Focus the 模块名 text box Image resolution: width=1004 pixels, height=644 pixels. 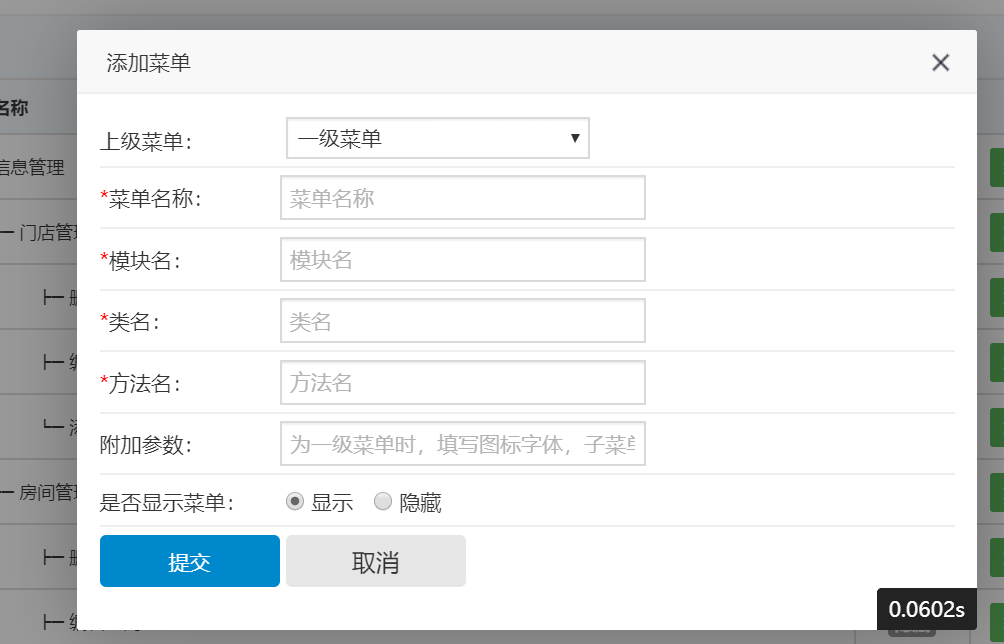coord(462,259)
